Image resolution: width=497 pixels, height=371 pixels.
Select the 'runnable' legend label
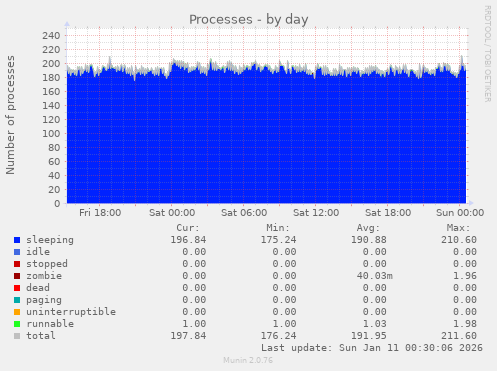coord(50,324)
